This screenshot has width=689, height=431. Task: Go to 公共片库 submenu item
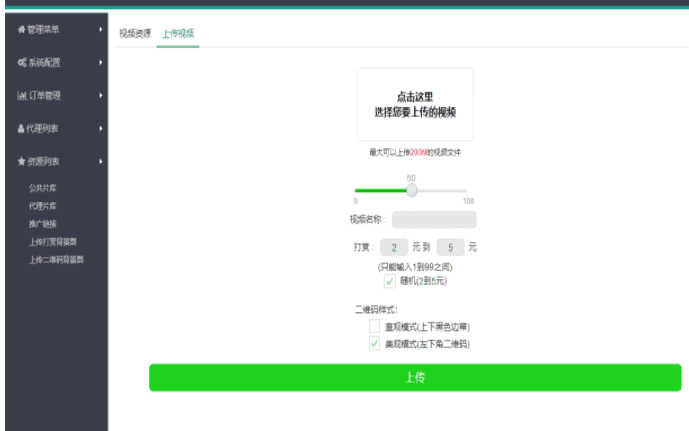click(43, 188)
